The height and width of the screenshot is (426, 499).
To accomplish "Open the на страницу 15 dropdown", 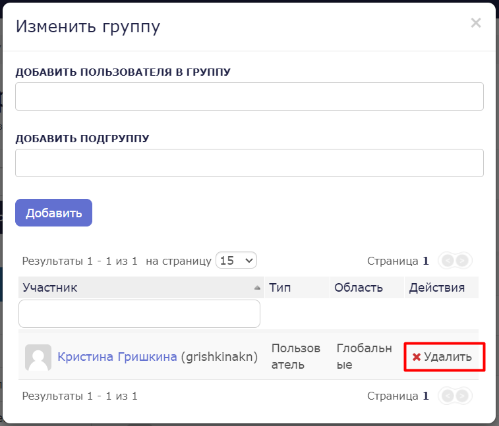I will coord(236,260).
